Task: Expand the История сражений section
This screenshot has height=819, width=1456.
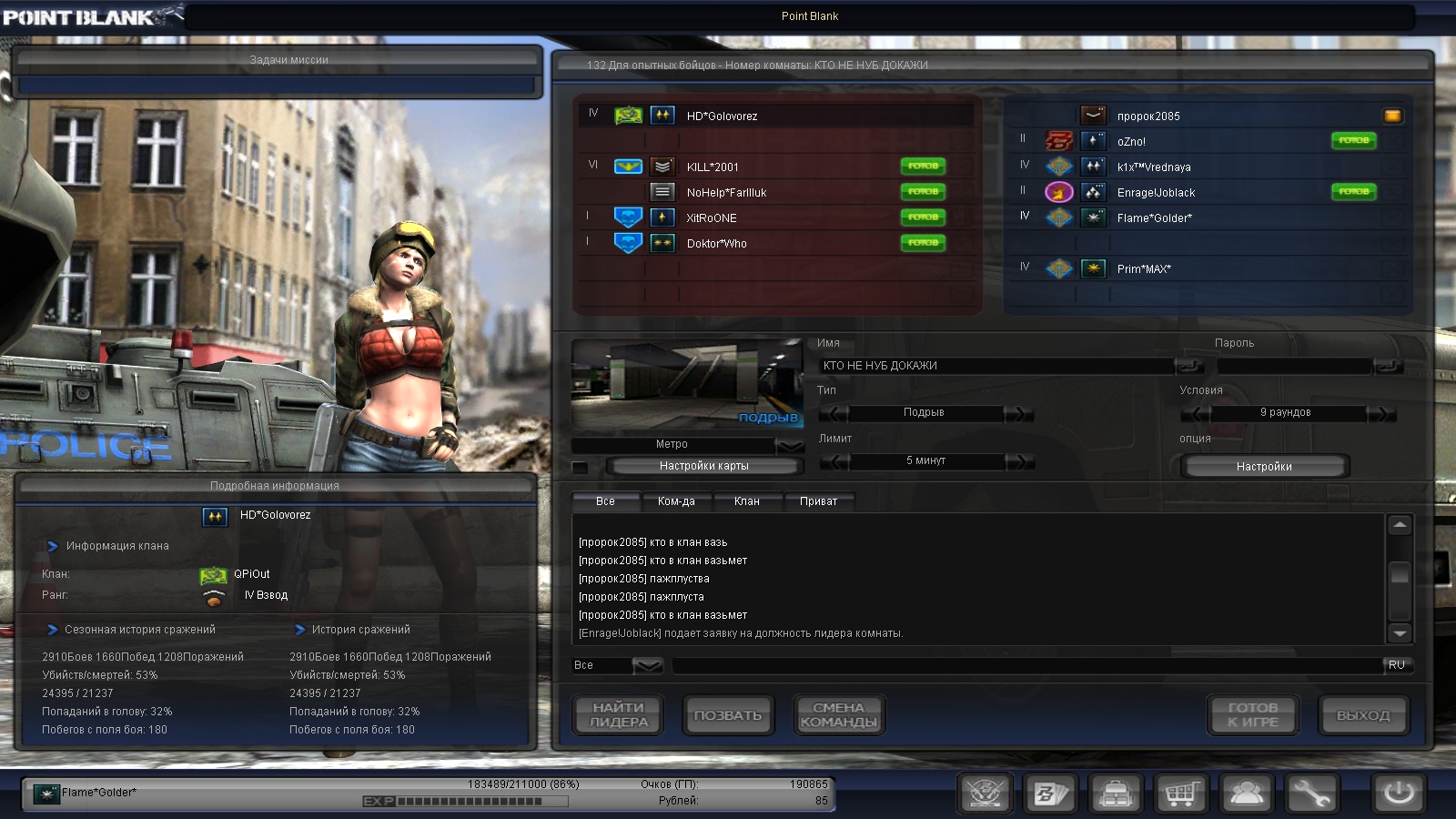Action: click(x=300, y=630)
